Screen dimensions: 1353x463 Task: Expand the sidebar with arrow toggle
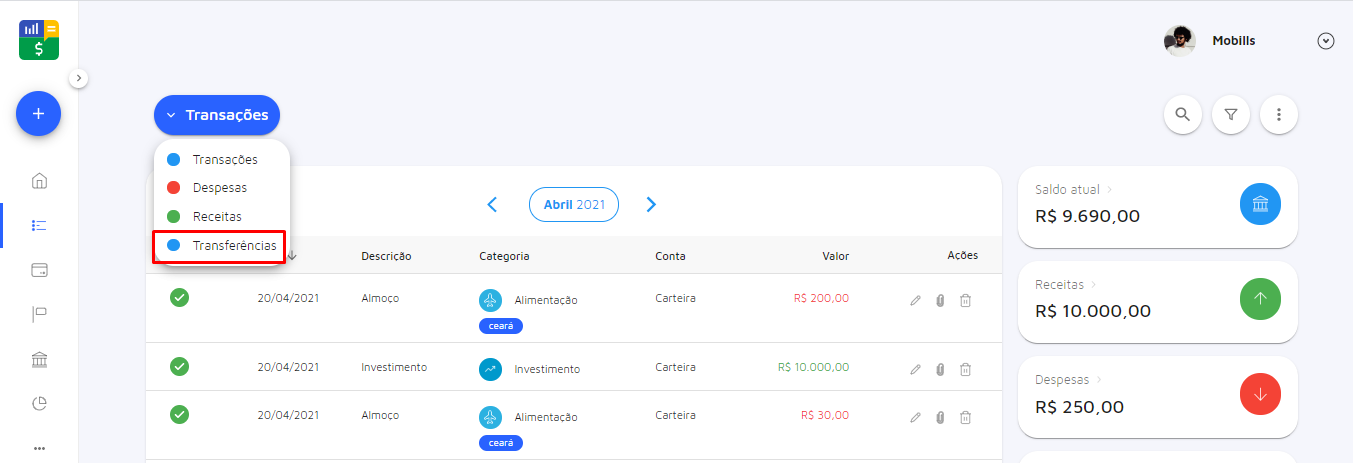point(79,78)
